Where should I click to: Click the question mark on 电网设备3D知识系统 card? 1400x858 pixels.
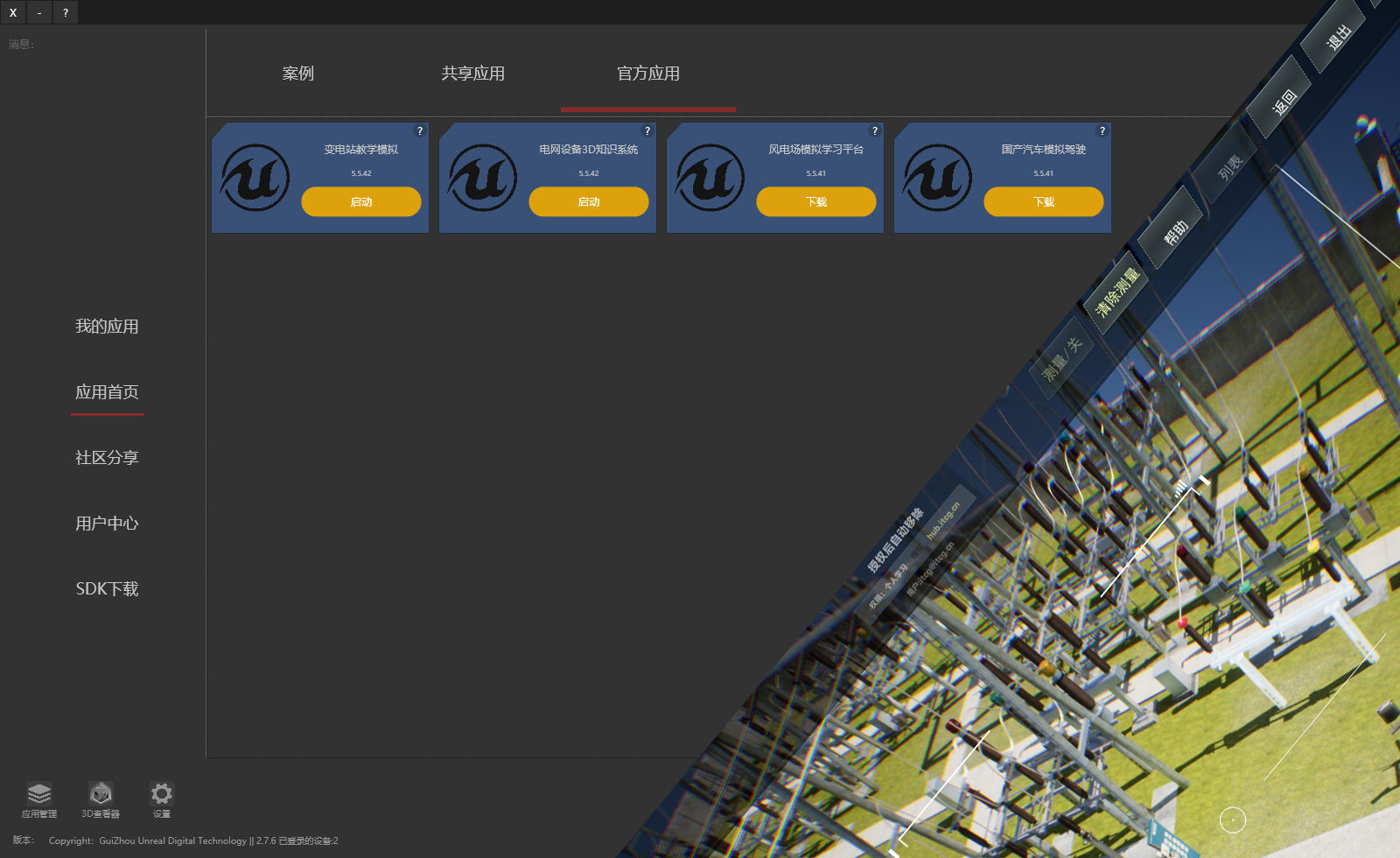(x=647, y=131)
